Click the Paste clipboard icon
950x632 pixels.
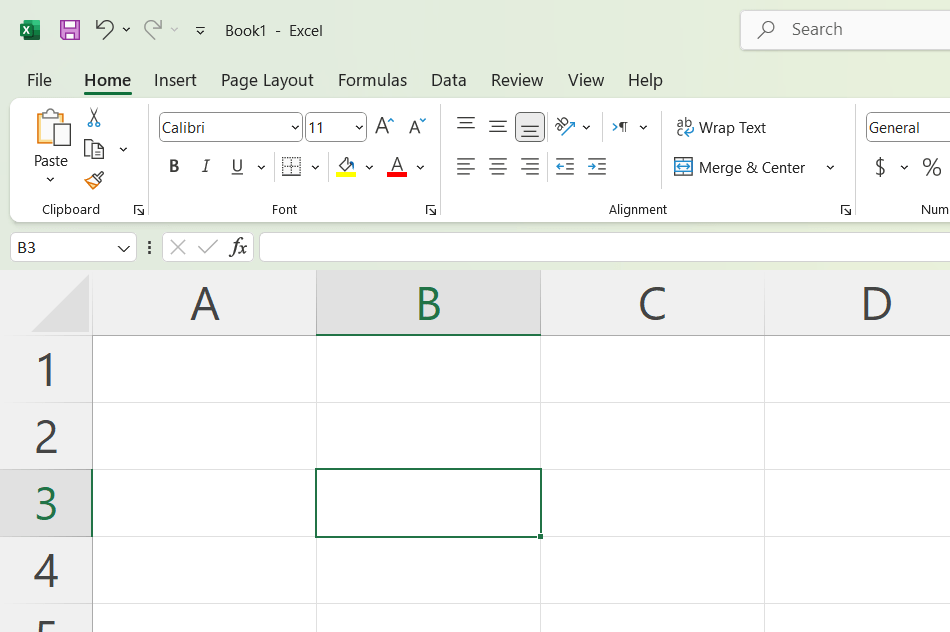(53, 128)
